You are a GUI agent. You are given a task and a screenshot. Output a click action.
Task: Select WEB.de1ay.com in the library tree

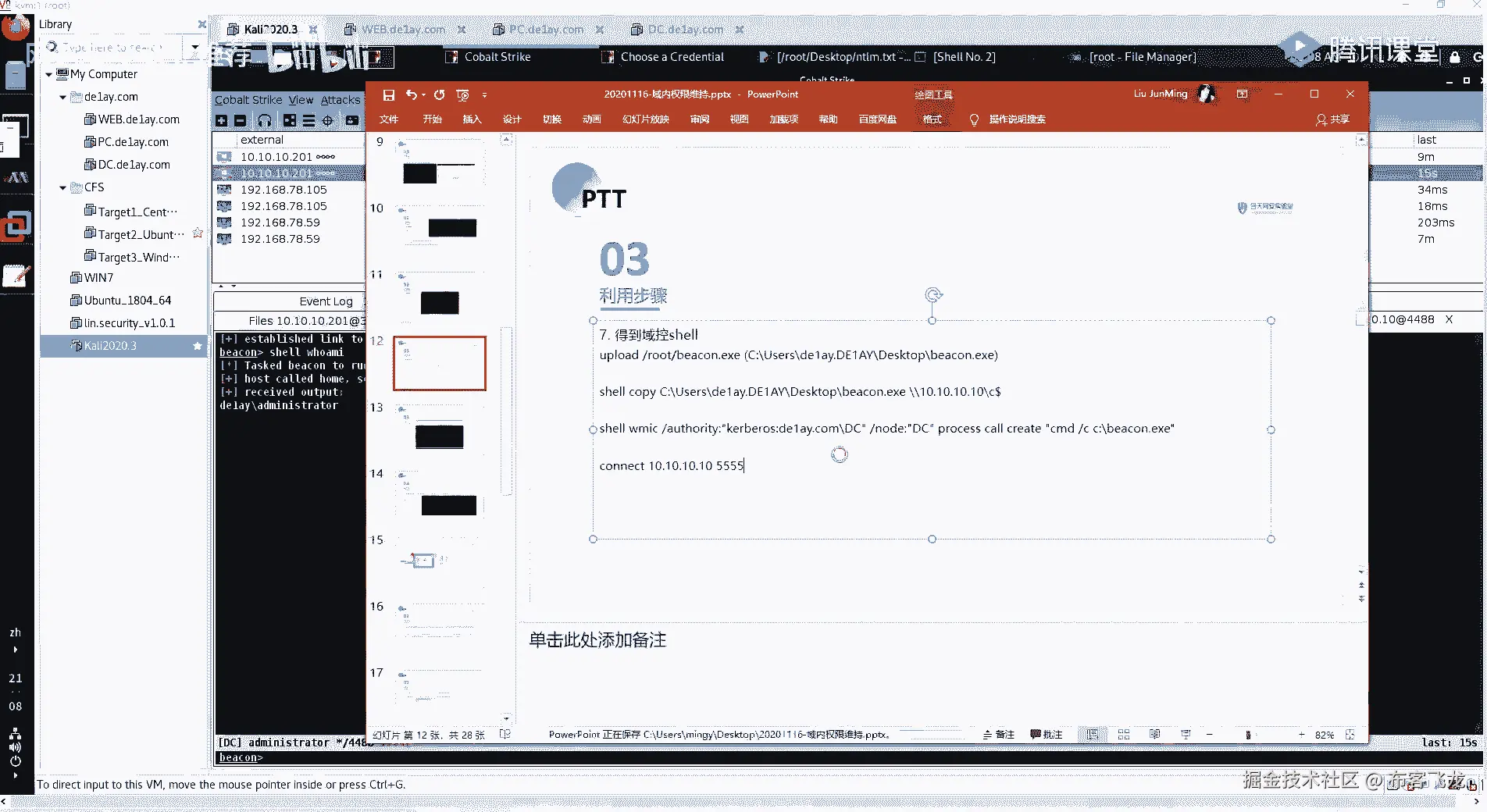coord(131,119)
